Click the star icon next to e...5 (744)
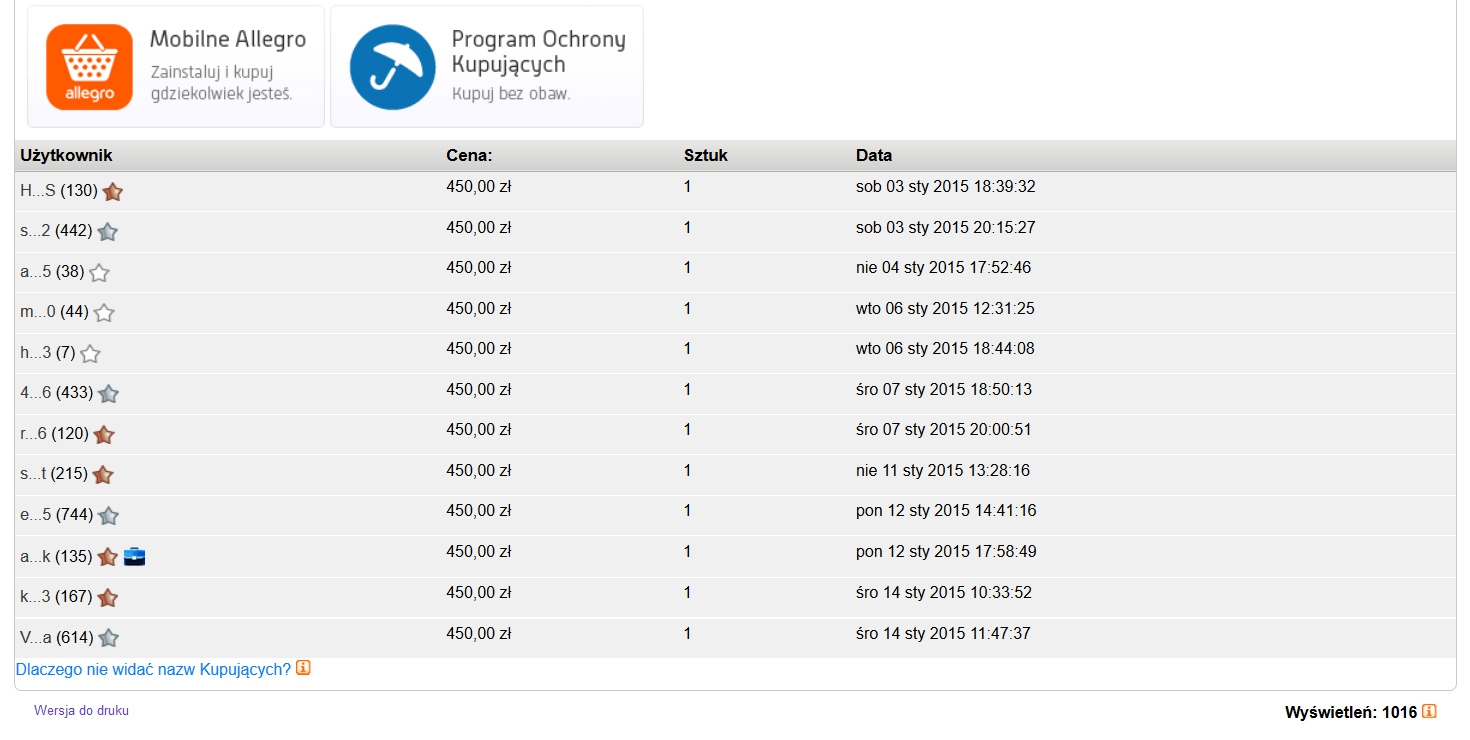1470x740 pixels. (x=108, y=516)
